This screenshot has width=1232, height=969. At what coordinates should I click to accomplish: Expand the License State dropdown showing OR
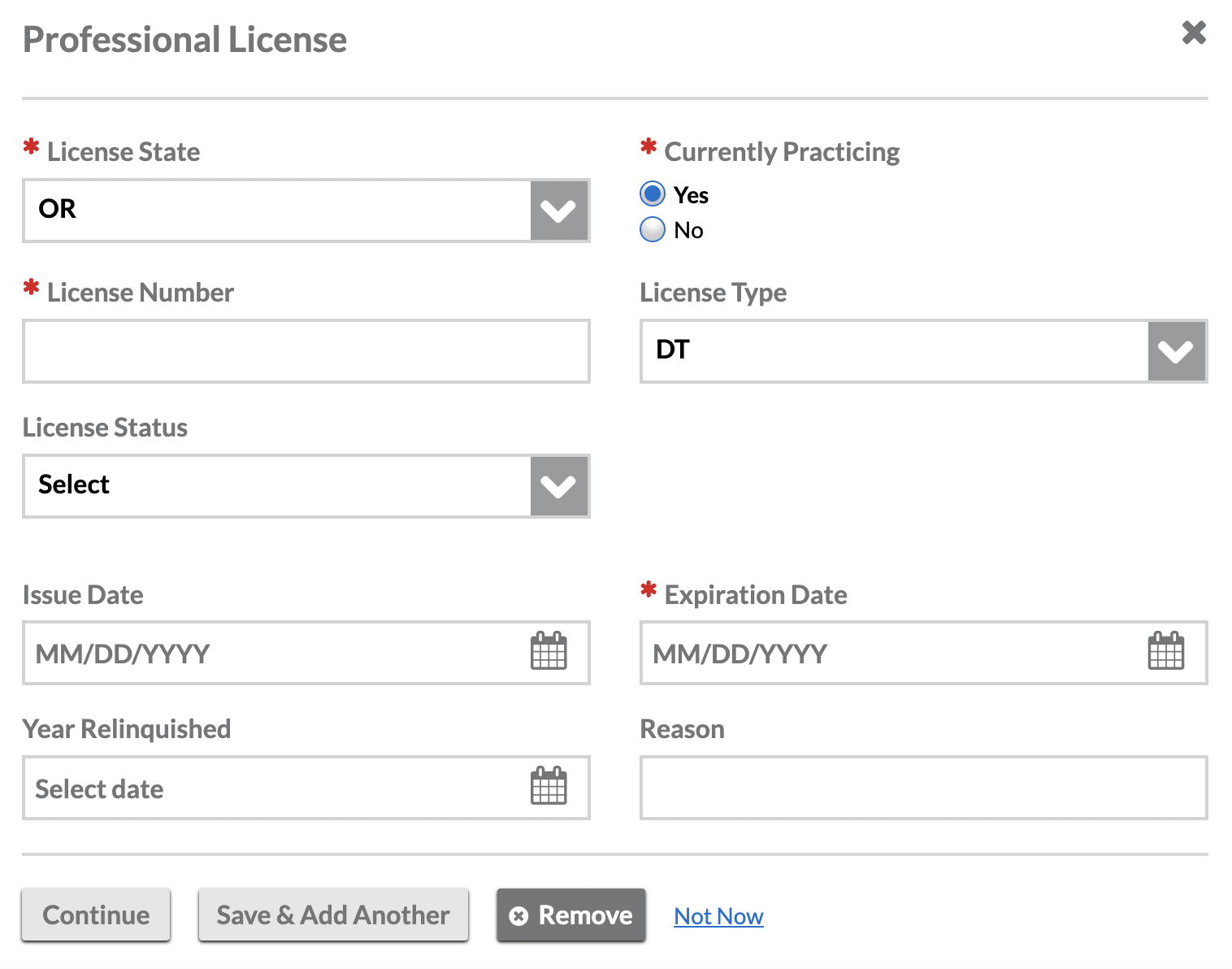(x=276, y=211)
